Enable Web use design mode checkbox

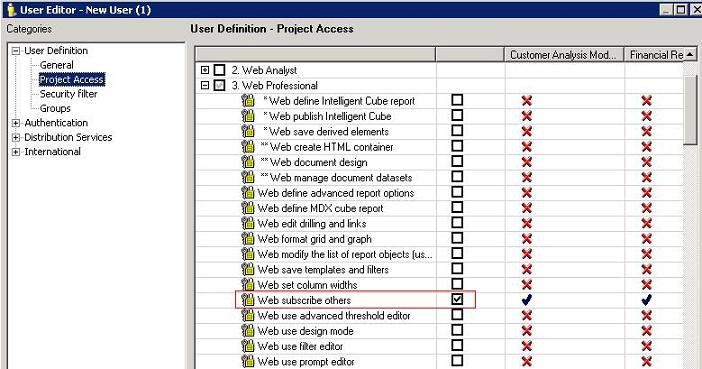457,330
